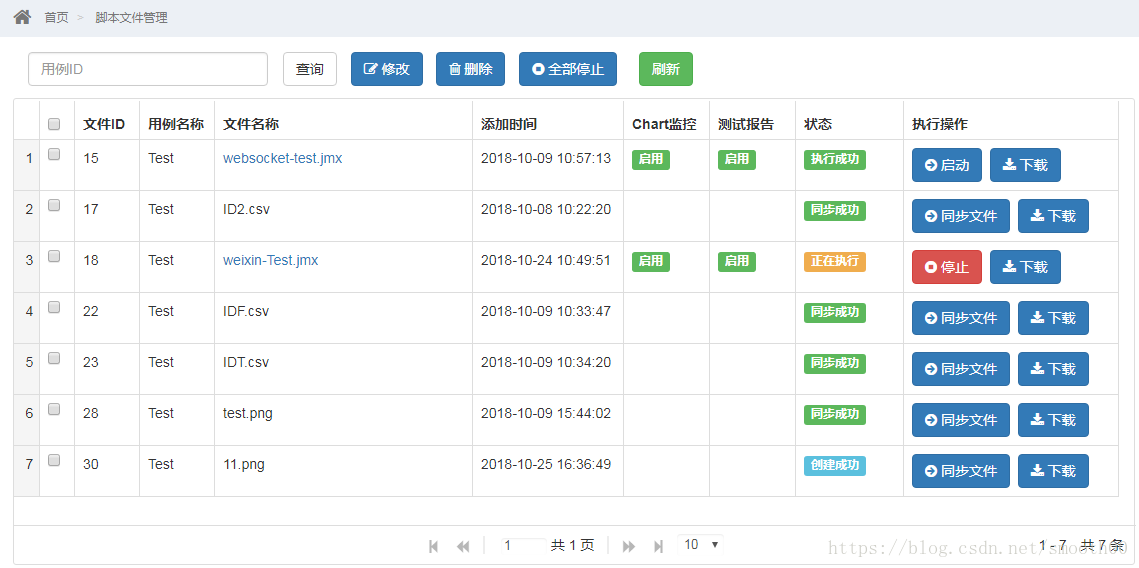Go to last page pagination icon
Screen dimensions: 1139x568
click(x=659, y=546)
